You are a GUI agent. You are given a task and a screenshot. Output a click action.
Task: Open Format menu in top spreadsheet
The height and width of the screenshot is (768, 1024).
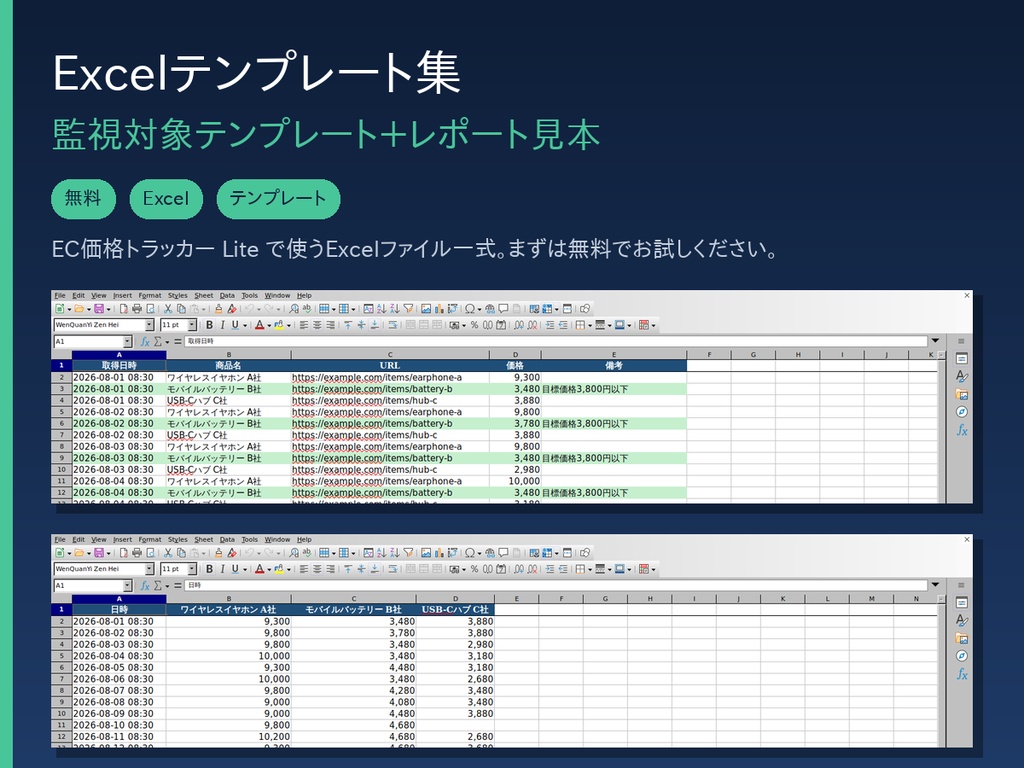(x=150, y=295)
